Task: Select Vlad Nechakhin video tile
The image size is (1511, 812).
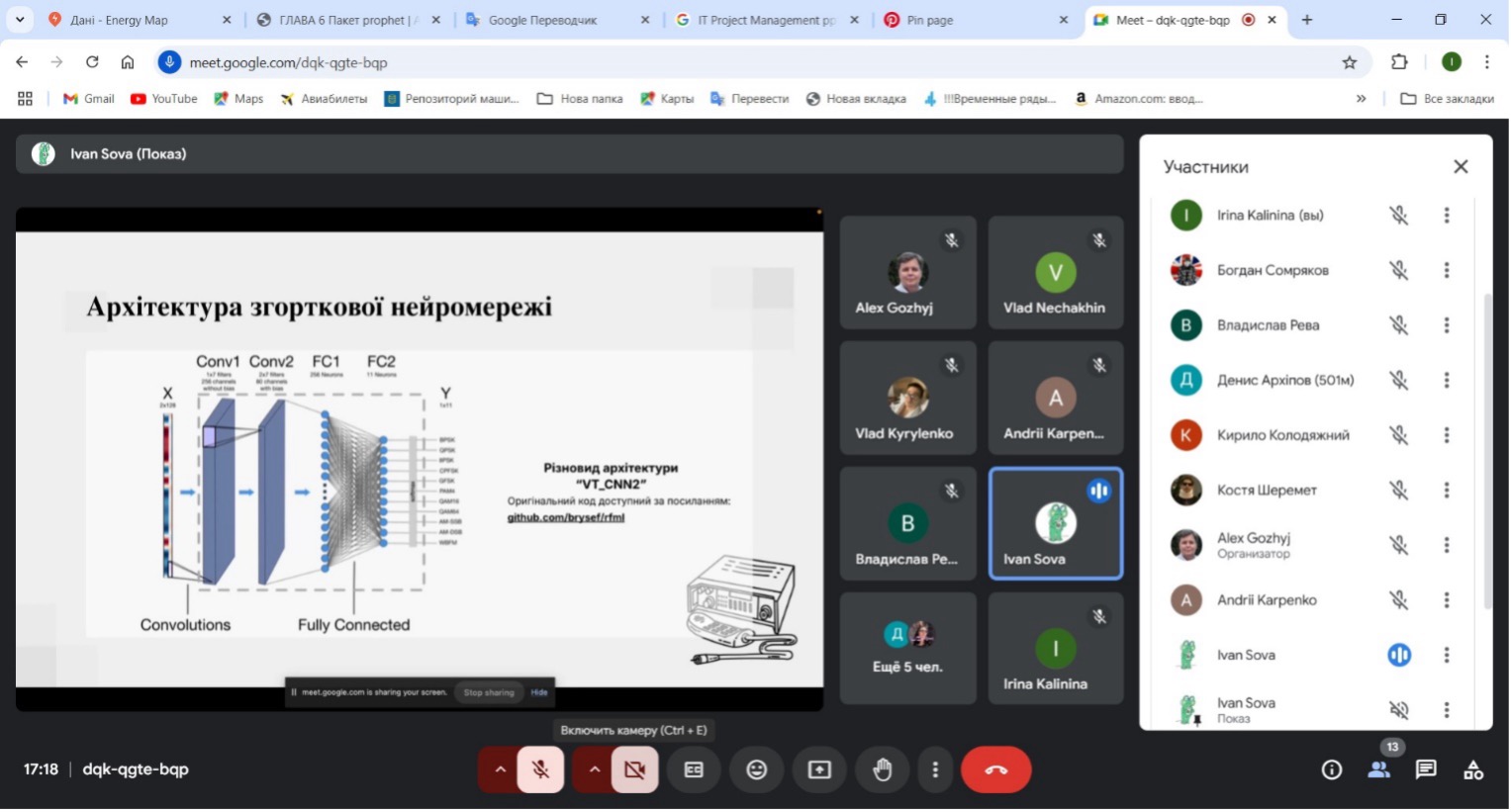Action: pyautogui.click(x=1056, y=273)
